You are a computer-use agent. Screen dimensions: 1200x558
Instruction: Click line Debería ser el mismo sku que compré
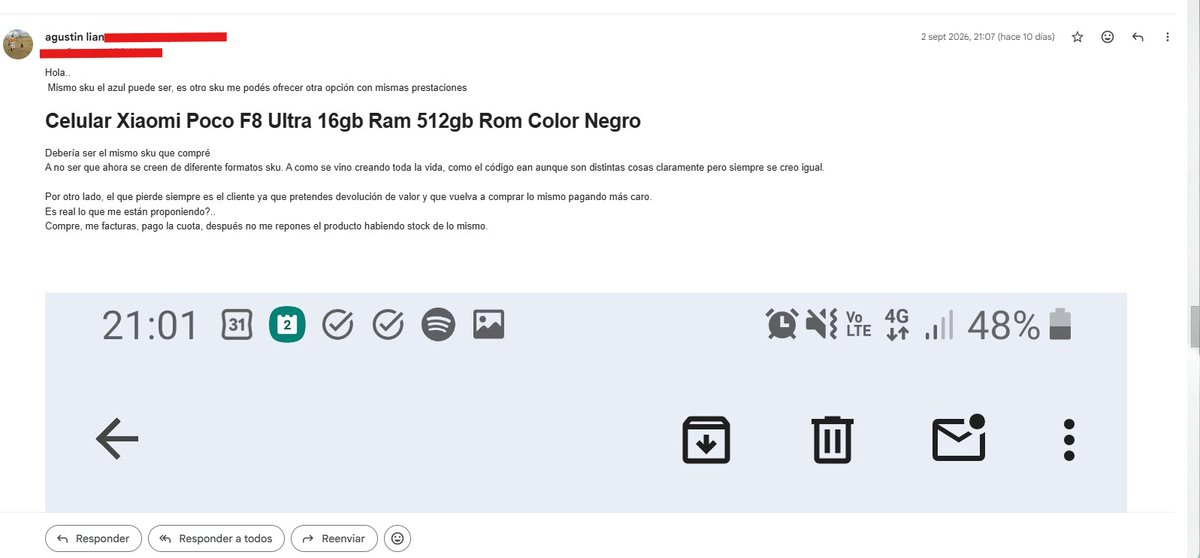tap(127, 153)
